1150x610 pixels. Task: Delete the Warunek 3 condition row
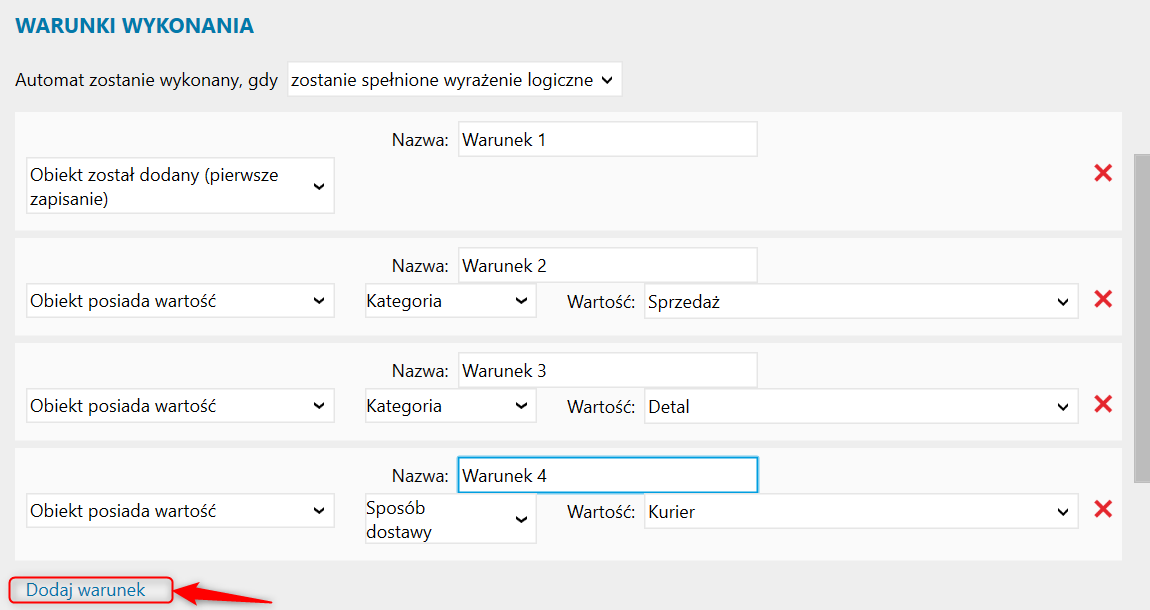tap(1103, 404)
